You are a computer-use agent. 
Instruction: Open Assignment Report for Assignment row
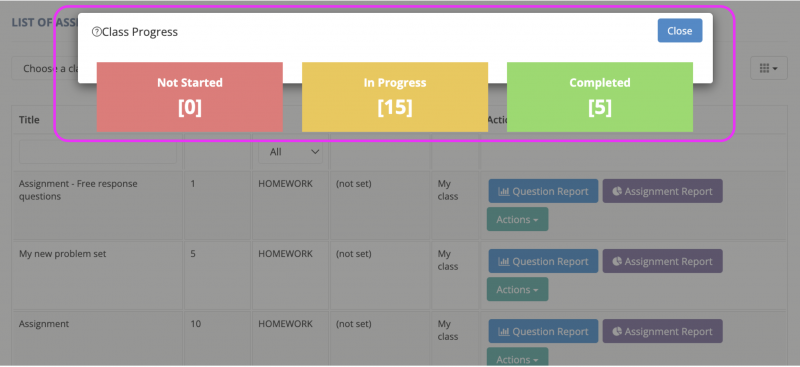(x=662, y=331)
